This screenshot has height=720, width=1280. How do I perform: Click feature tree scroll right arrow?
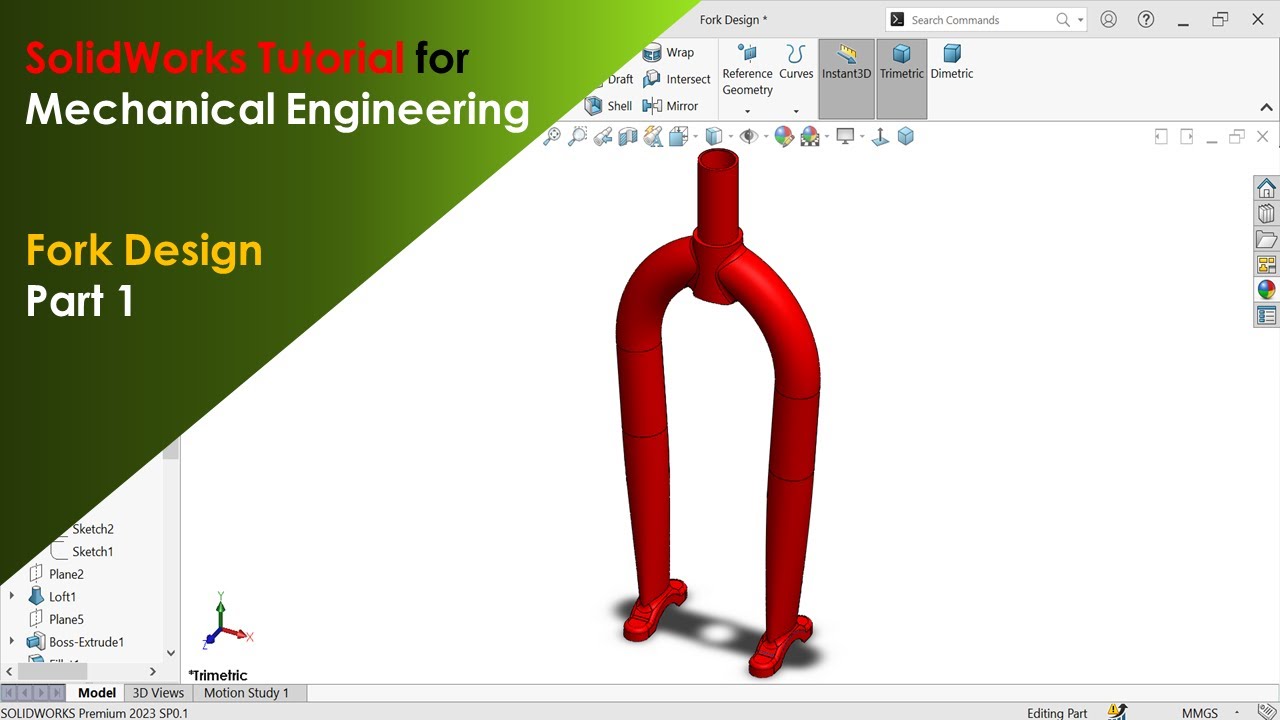(153, 672)
